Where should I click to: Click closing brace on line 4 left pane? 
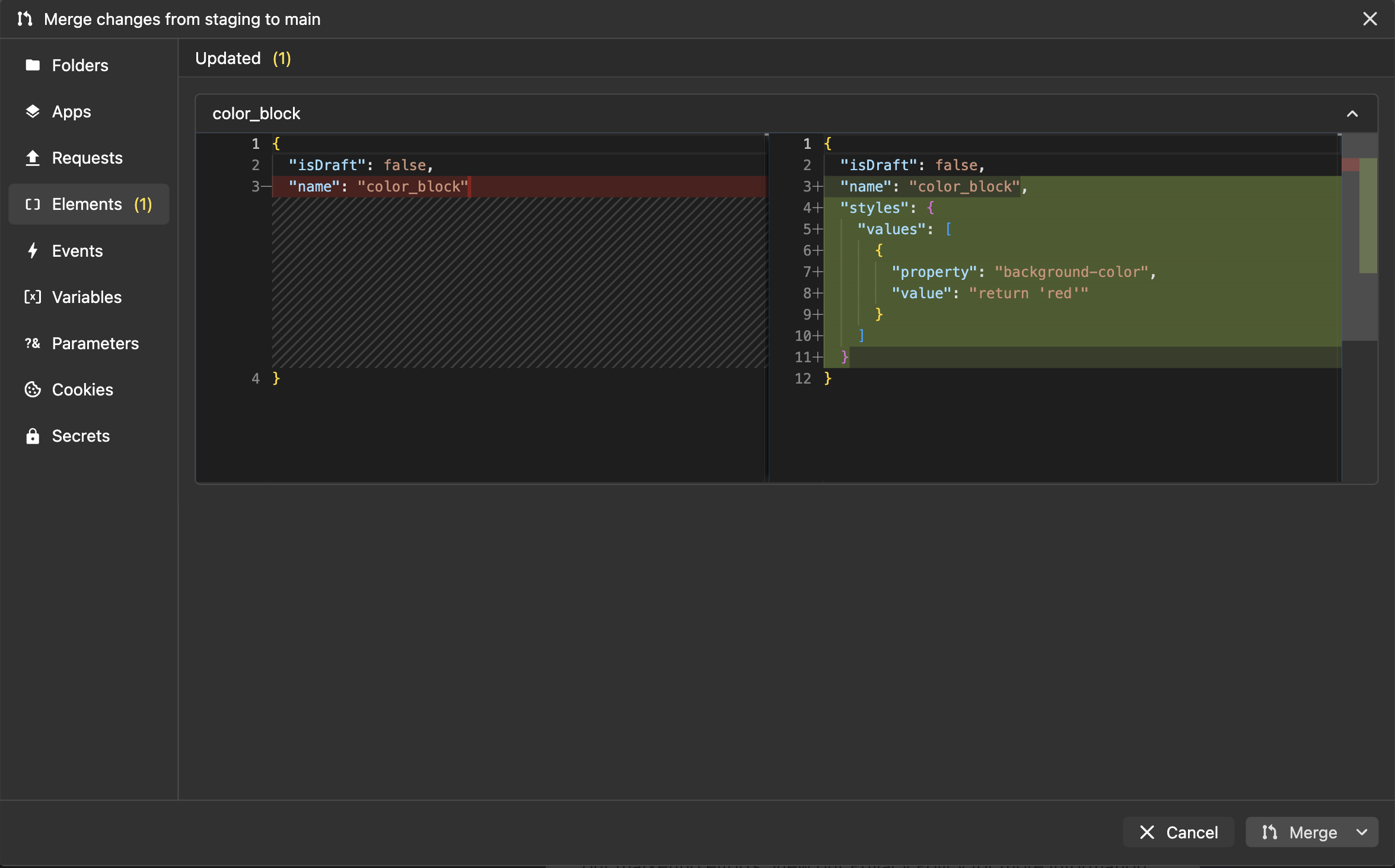(276, 378)
